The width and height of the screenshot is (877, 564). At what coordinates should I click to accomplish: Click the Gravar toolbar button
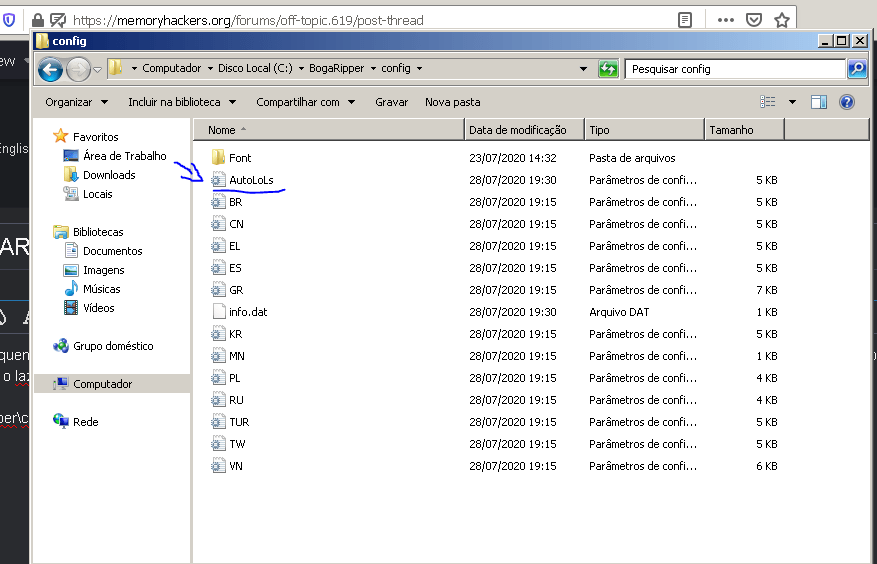392,102
